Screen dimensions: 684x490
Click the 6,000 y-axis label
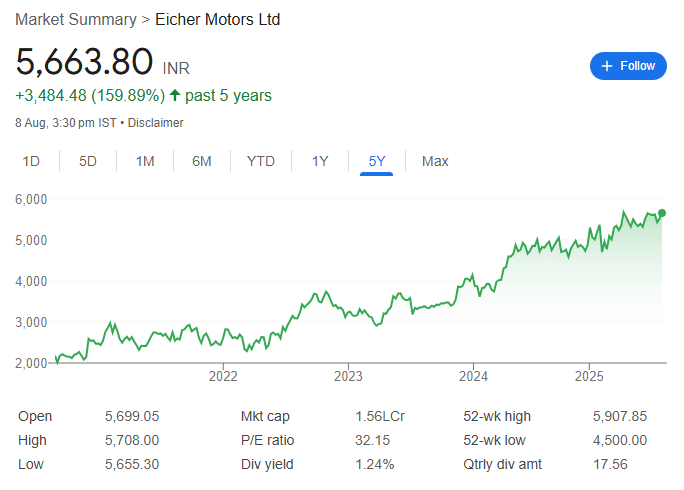[31, 199]
